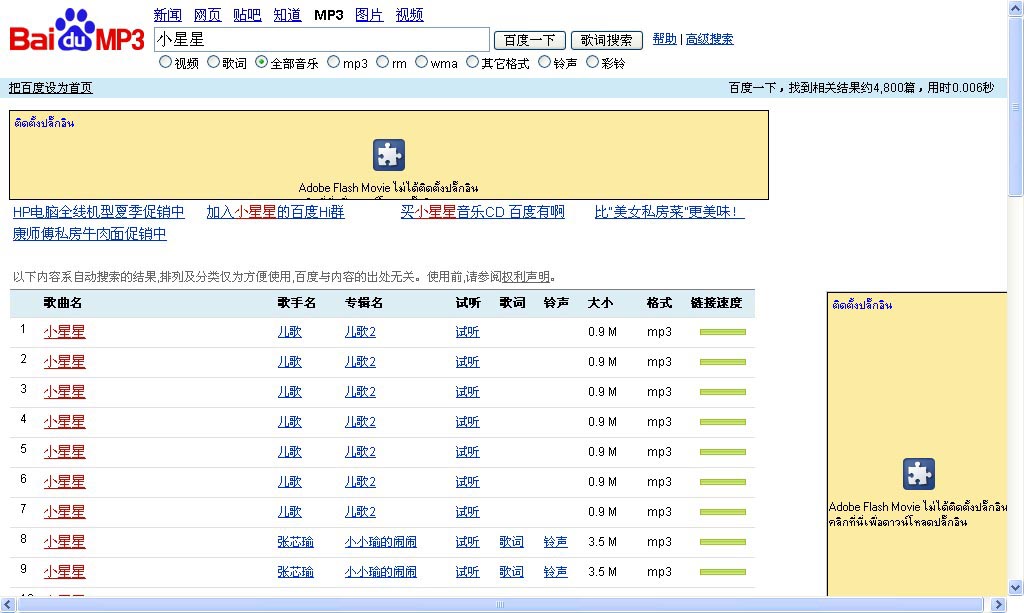Open the HP电脑全线机型夏季促销中 ad link

coord(99,212)
